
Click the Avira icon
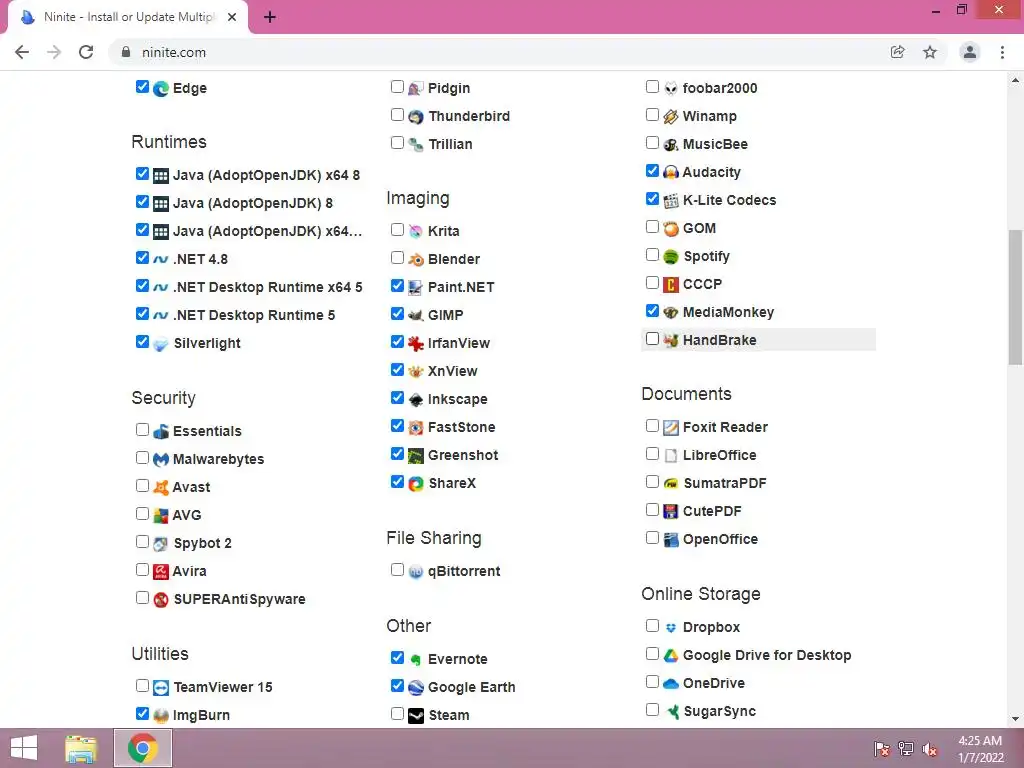tap(161, 571)
